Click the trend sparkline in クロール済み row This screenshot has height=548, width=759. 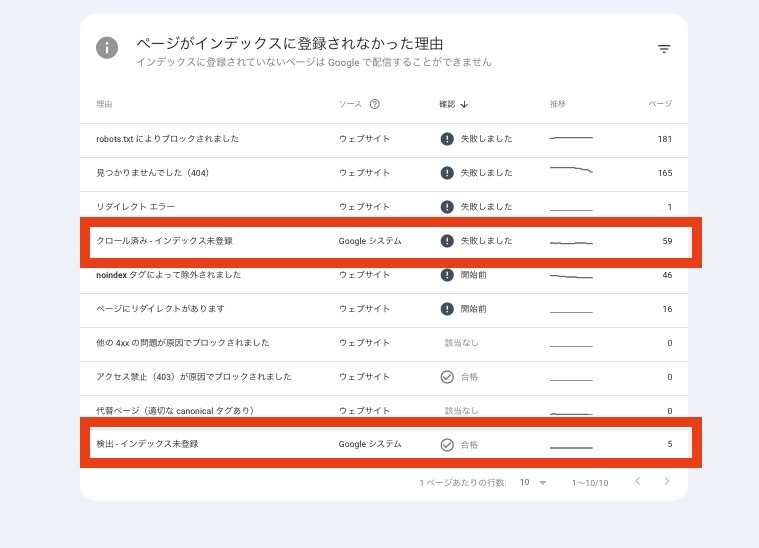(x=571, y=243)
